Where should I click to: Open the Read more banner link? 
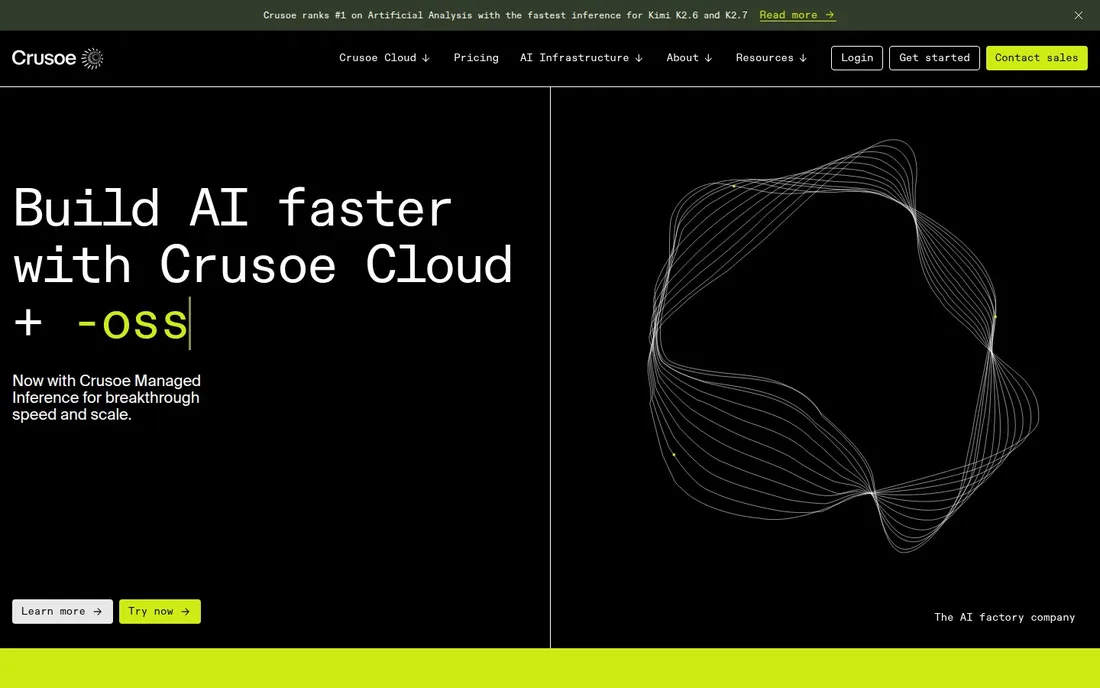coord(797,15)
